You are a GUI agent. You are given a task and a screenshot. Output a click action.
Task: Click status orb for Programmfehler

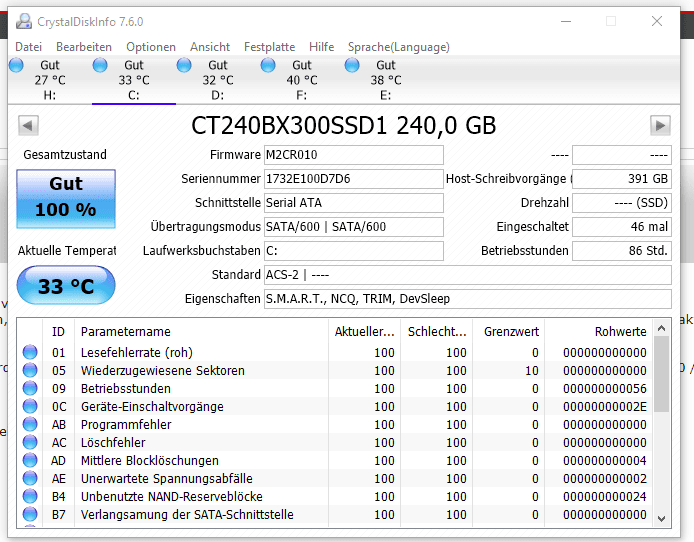[x=30, y=424]
